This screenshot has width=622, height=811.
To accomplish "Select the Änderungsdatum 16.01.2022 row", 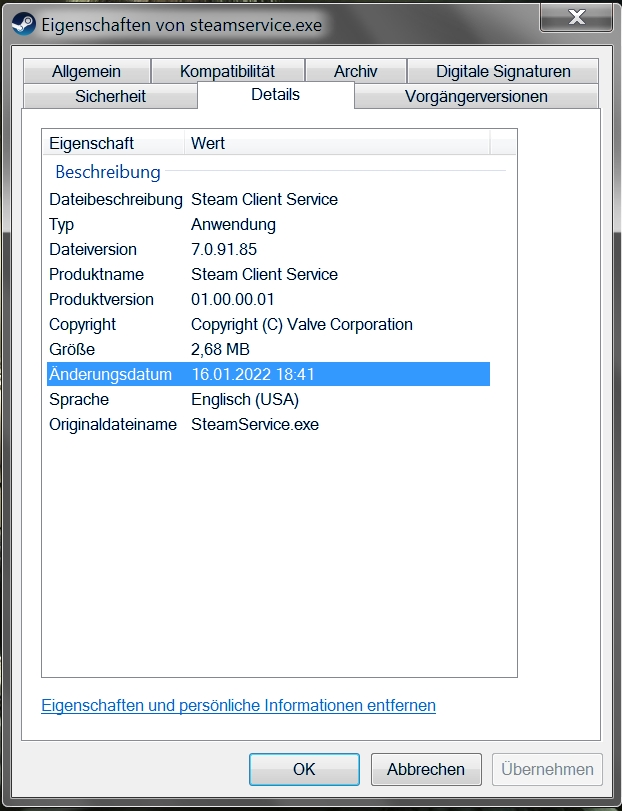I will [x=268, y=374].
